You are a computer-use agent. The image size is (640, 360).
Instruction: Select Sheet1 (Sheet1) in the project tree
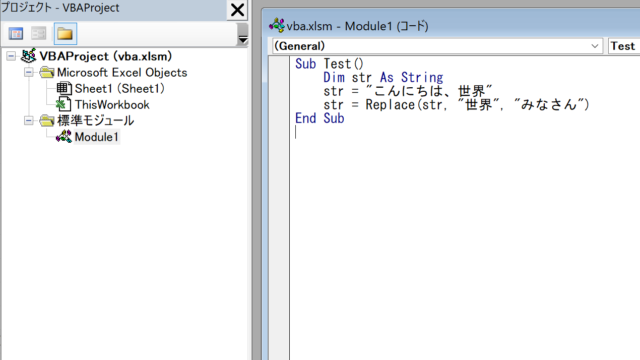(x=120, y=89)
